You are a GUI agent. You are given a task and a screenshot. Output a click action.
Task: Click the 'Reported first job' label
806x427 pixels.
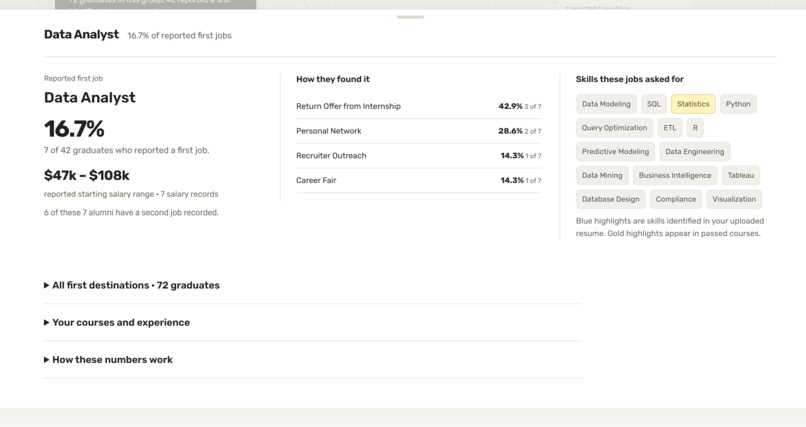(73, 78)
